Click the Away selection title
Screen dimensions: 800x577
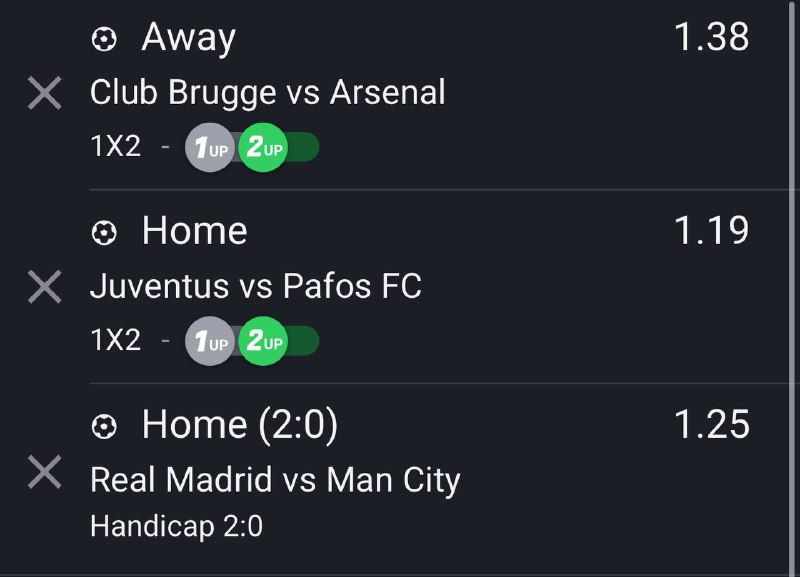coord(189,38)
